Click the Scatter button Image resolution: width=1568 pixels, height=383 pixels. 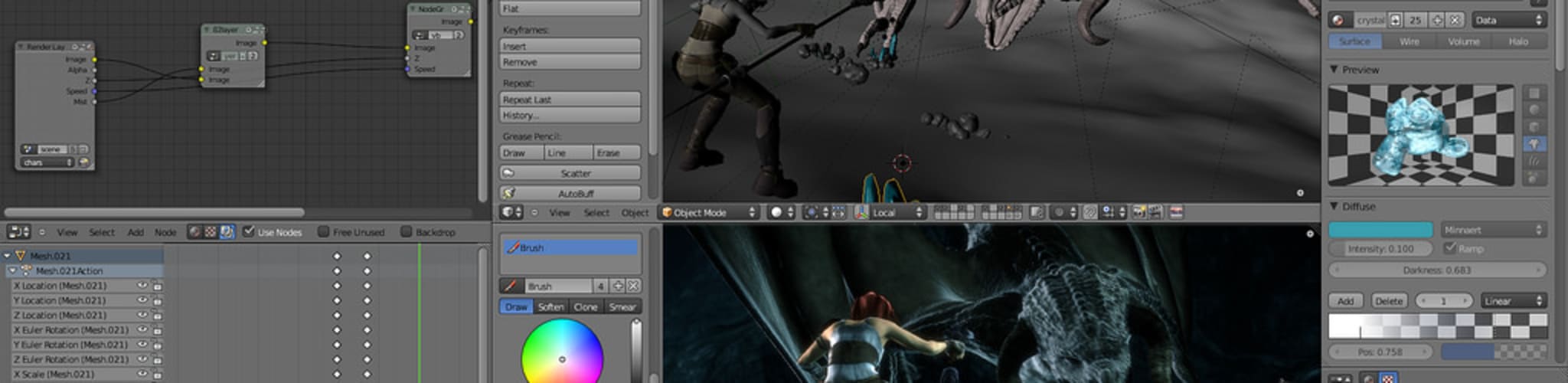click(x=570, y=173)
